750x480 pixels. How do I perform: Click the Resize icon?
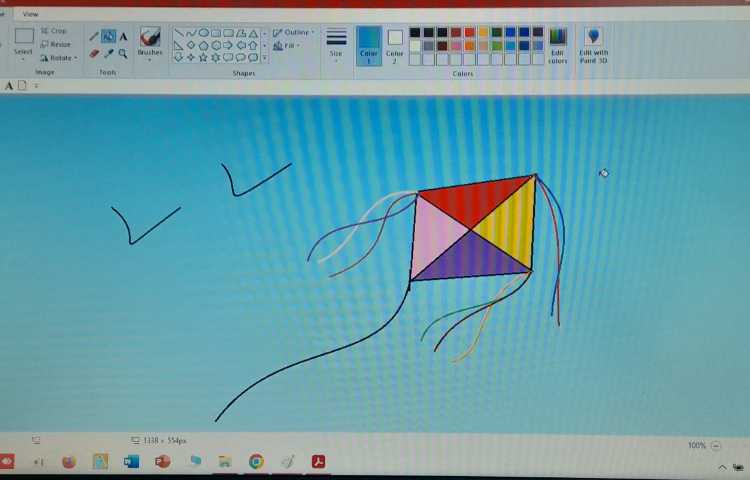(x=56, y=44)
